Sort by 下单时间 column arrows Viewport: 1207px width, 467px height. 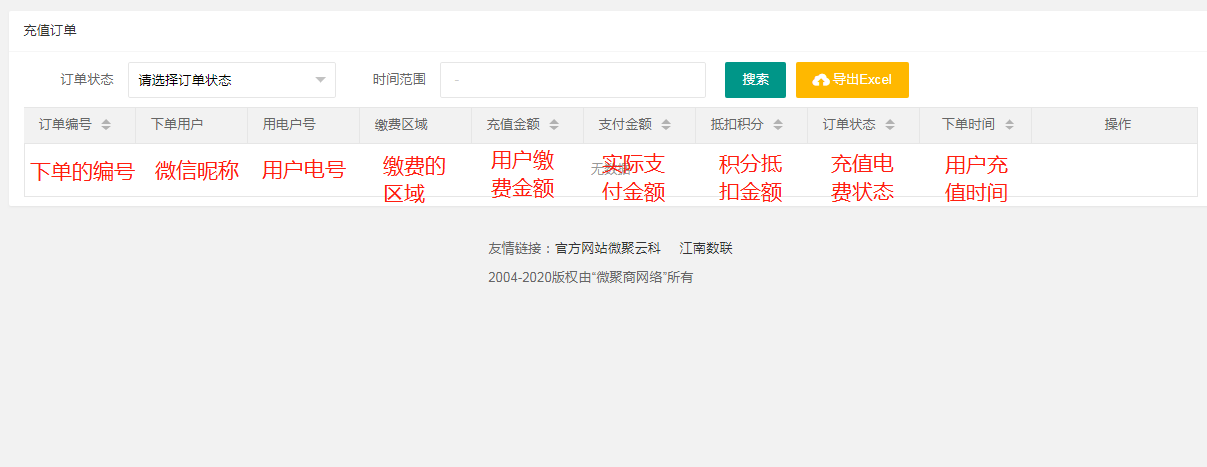pos(1009,125)
